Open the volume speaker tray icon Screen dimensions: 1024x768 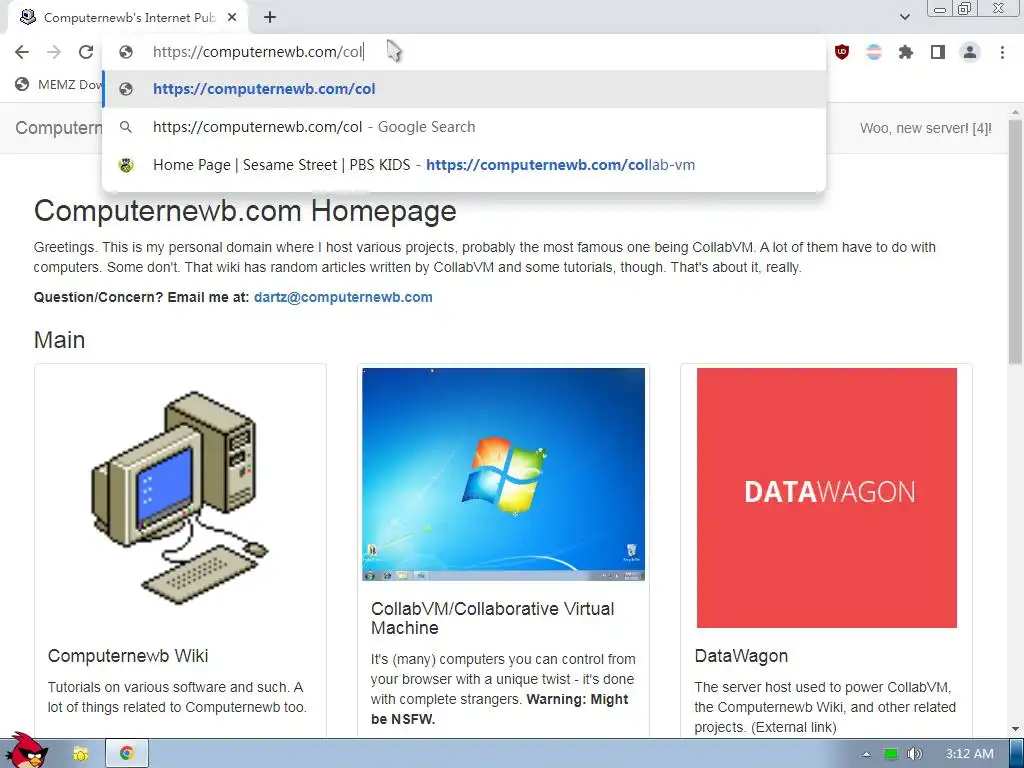coord(914,754)
